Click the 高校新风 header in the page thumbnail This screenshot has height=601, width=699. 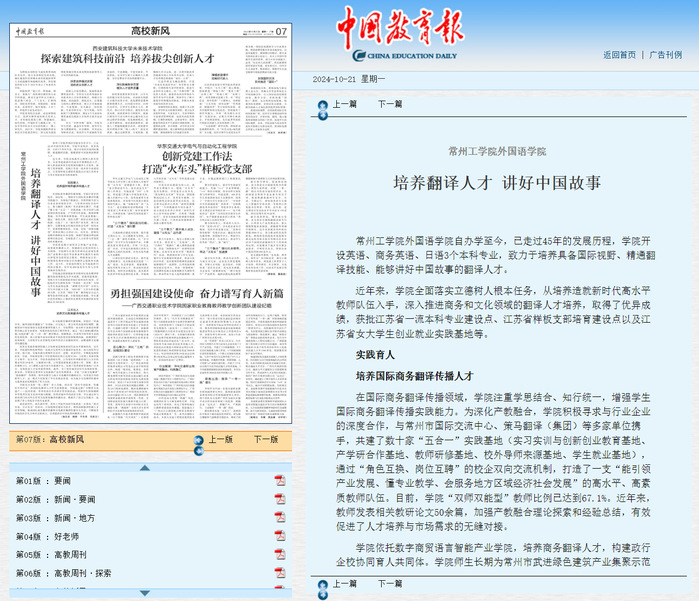click(x=150, y=31)
